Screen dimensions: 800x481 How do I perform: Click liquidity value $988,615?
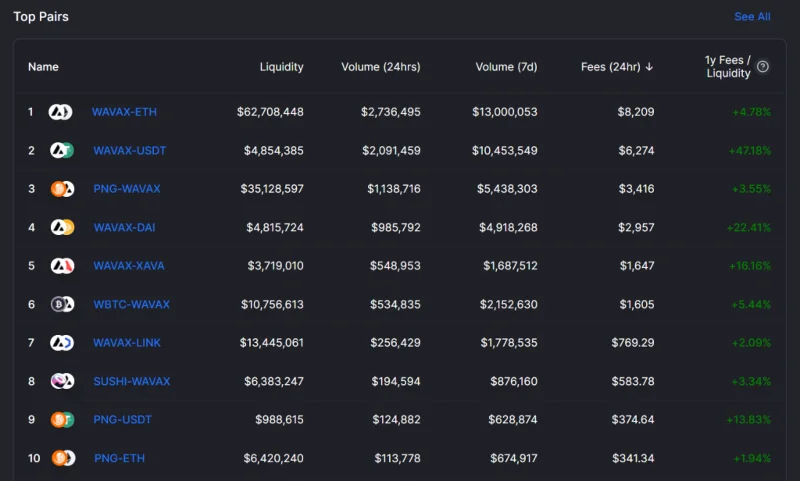click(279, 420)
